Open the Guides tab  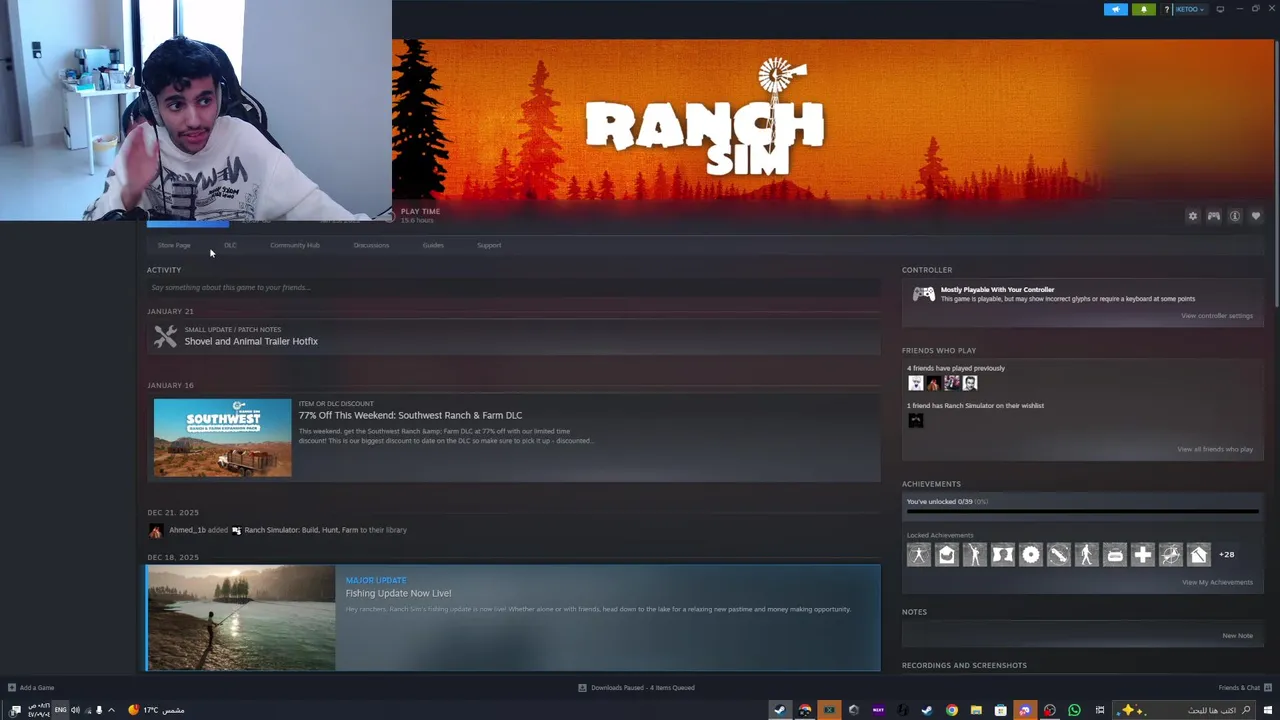[x=433, y=245]
